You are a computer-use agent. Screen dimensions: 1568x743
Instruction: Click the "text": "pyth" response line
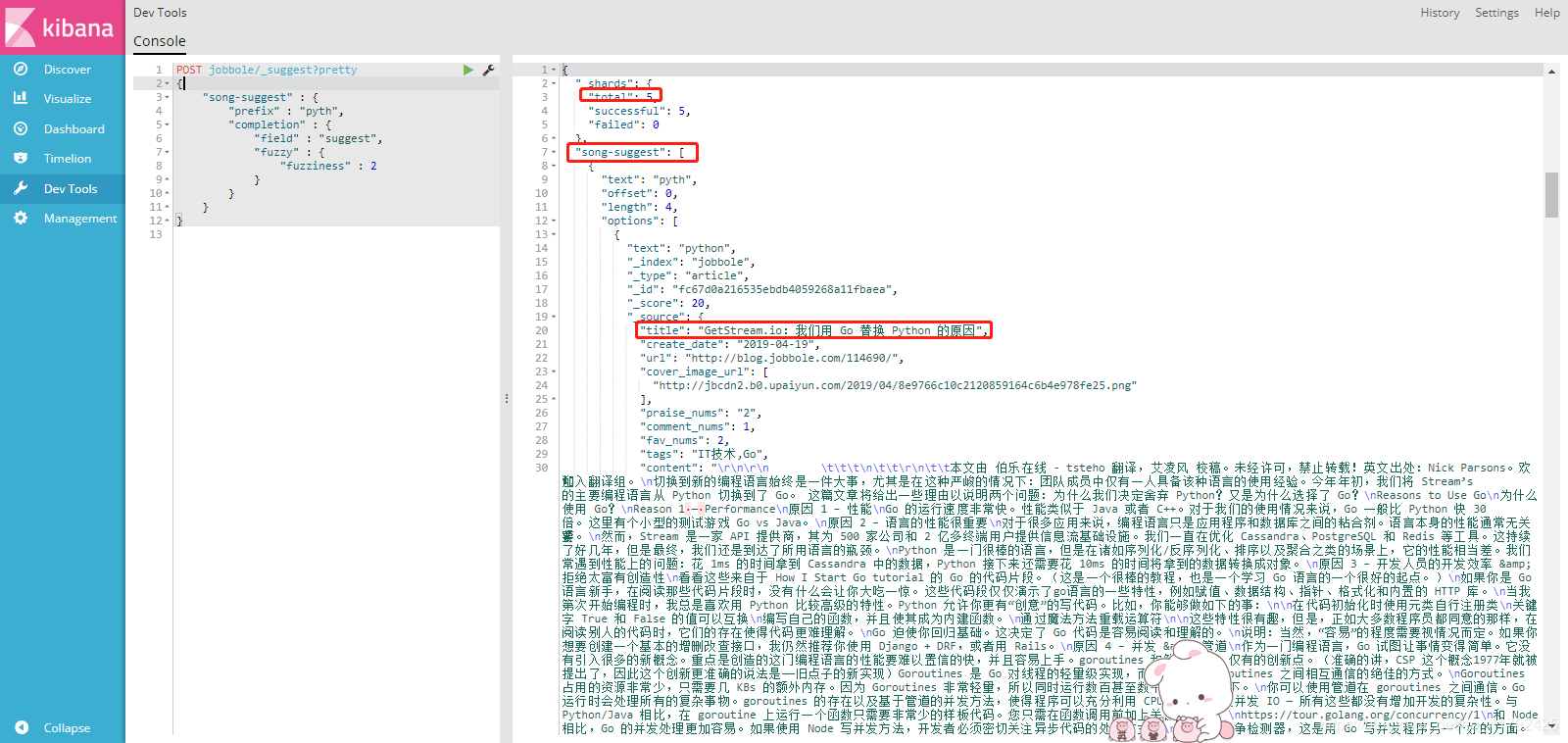pos(649,179)
